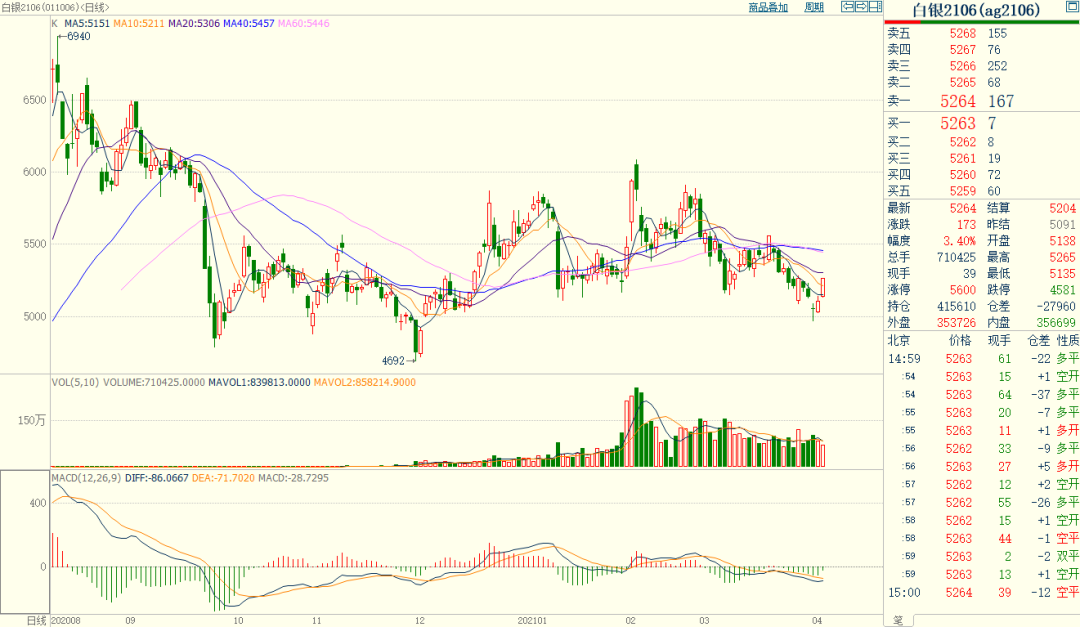Click the 最低 low price 5135

[x=1062, y=274]
